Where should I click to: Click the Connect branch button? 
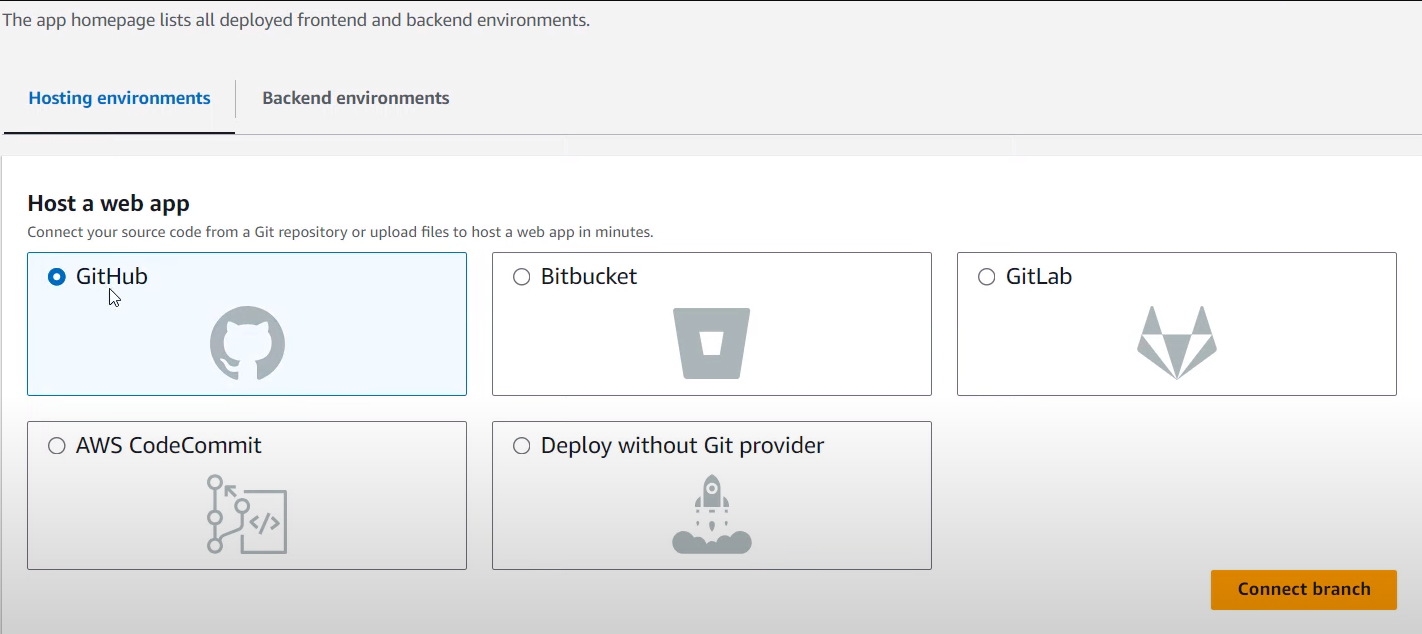1304,589
